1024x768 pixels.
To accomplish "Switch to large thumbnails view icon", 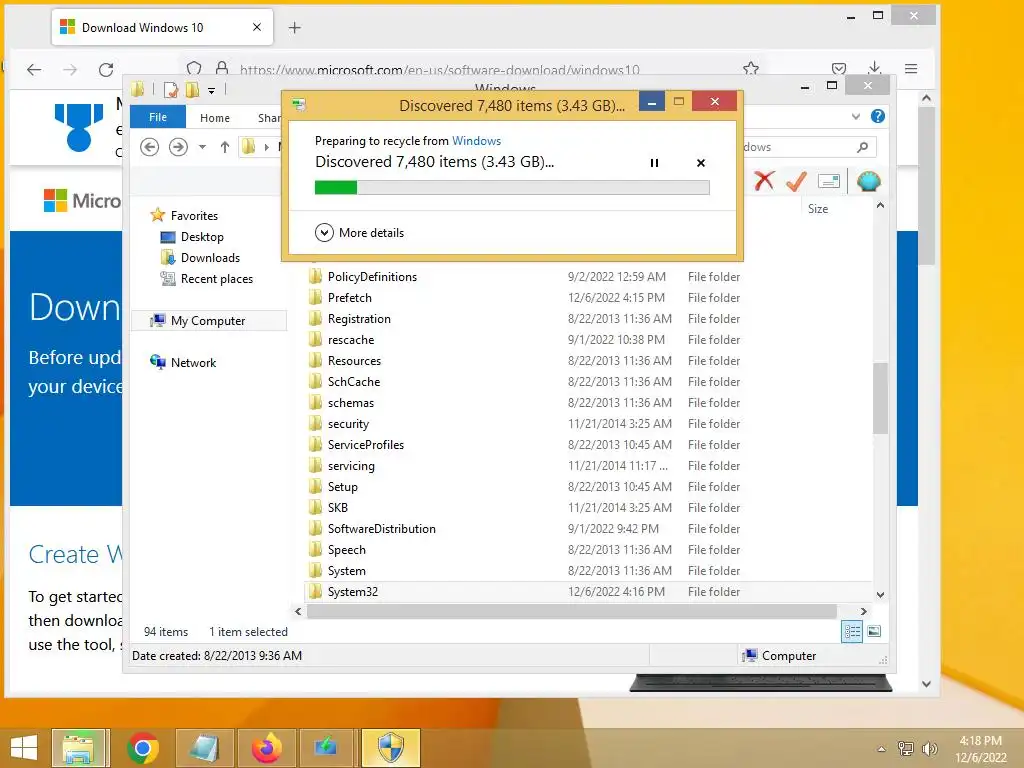I will point(874,631).
